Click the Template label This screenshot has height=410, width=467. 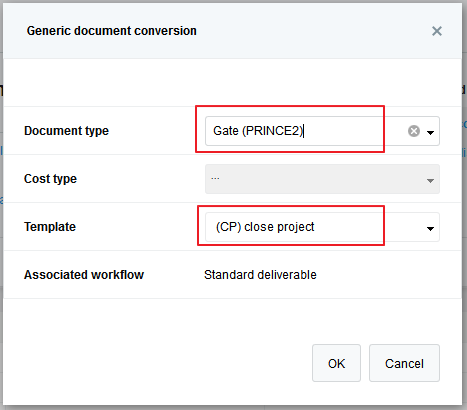pos(50,227)
